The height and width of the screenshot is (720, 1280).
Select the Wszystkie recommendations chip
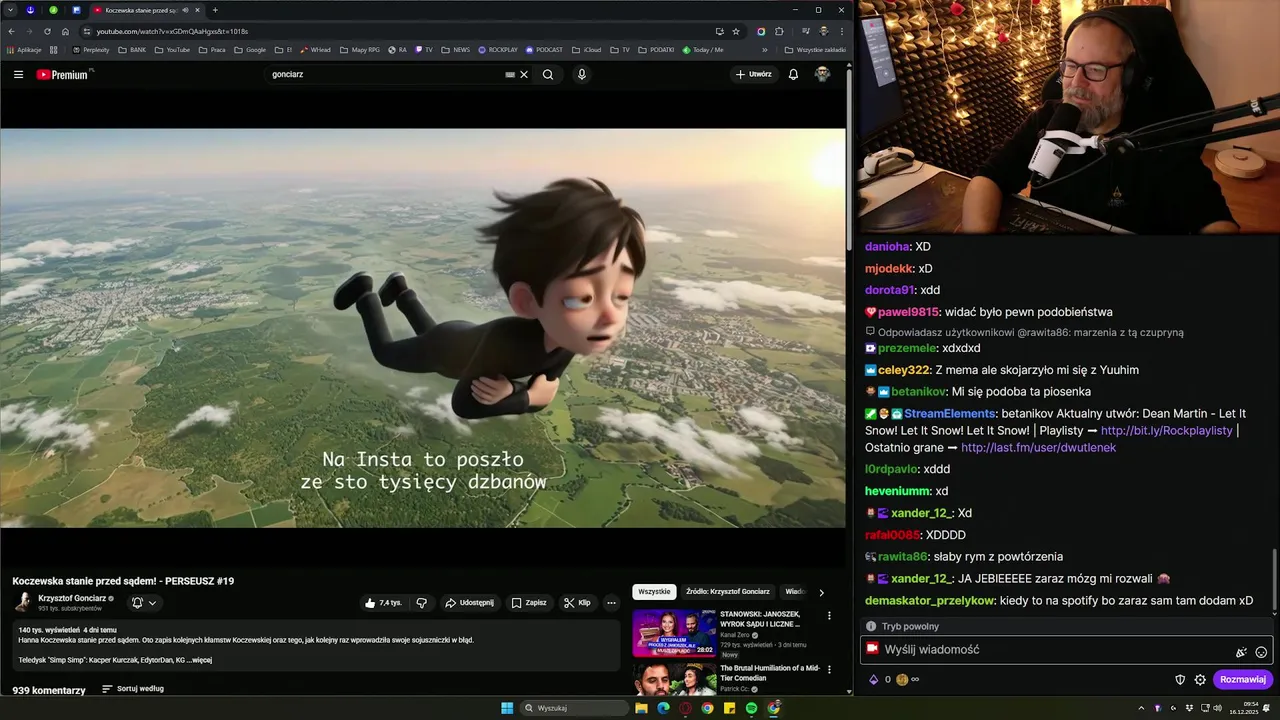[x=654, y=592]
